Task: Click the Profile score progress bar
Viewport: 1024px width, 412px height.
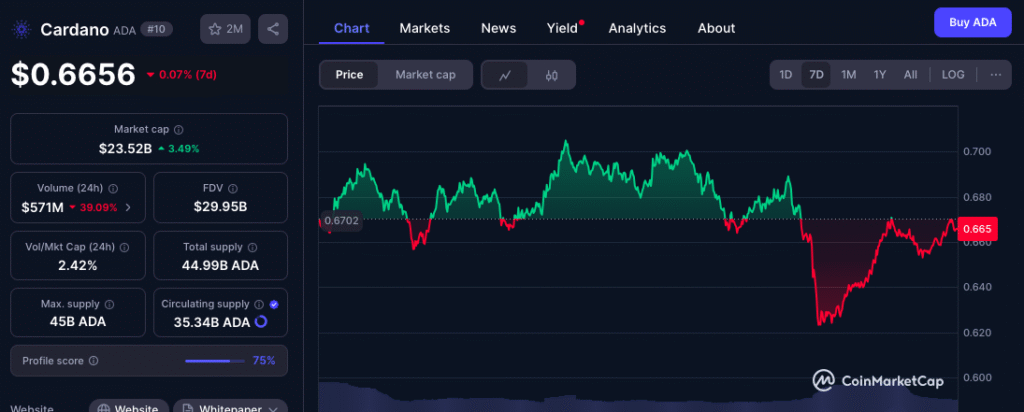Action: tap(215, 360)
